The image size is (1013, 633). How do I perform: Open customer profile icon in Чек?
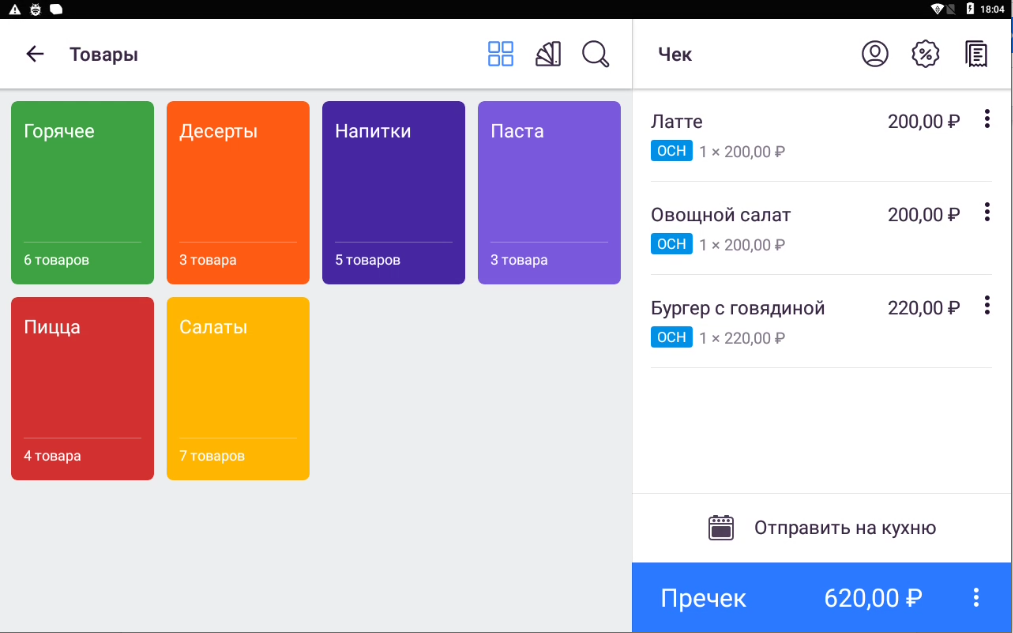[875, 54]
